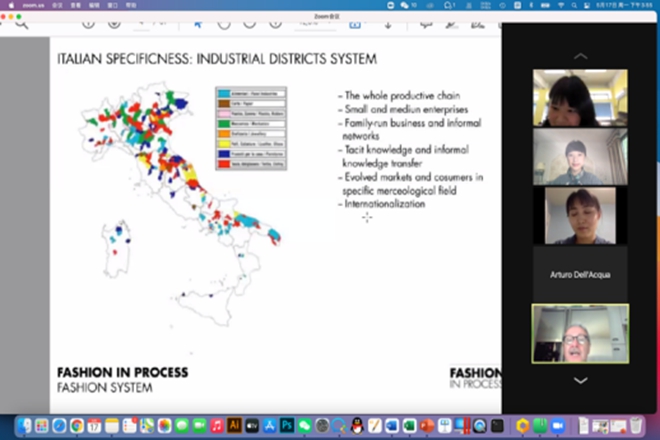Open the Apple menu

(8, 4)
